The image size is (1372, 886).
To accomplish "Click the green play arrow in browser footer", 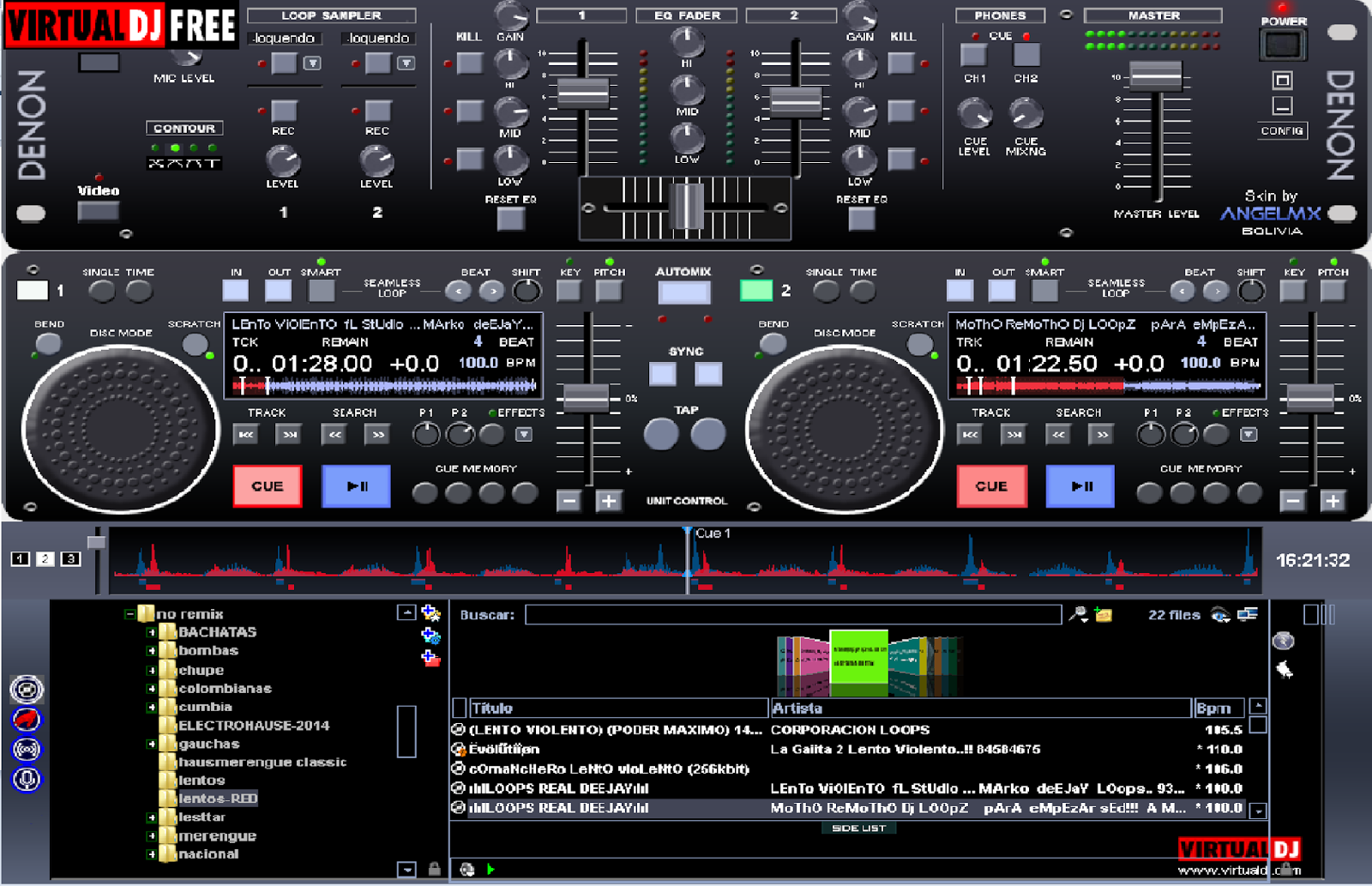I will click(490, 869).
